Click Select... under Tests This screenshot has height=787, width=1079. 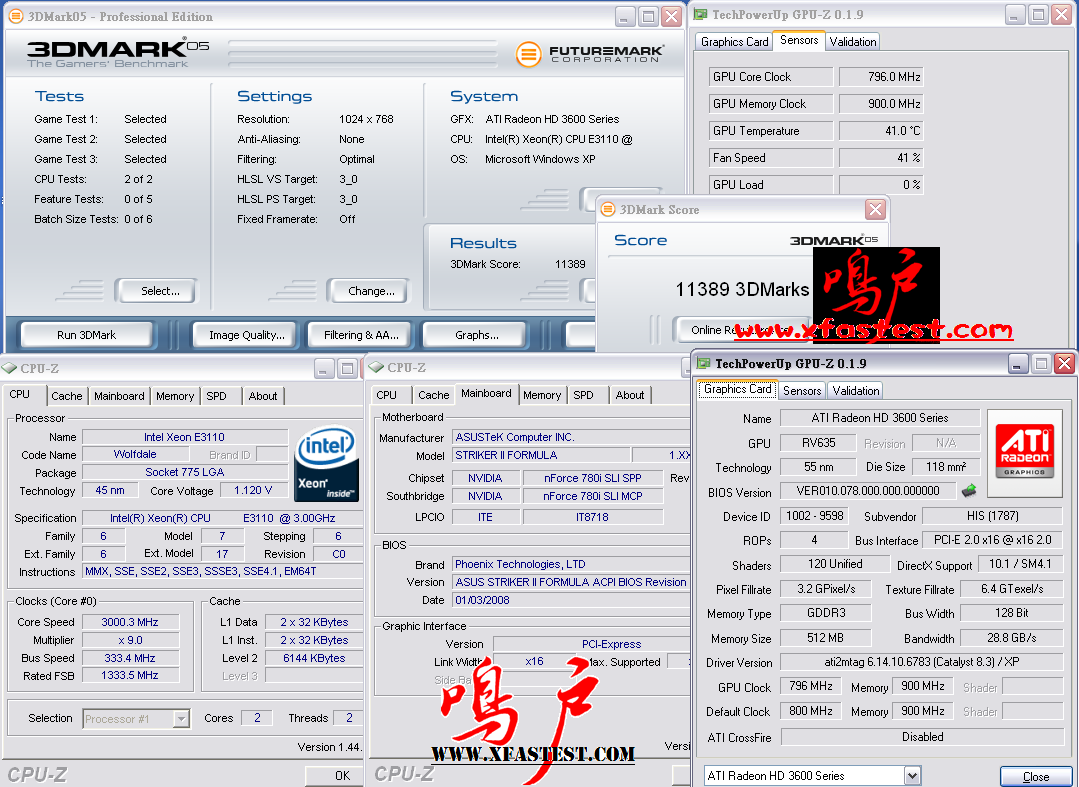(x=156, y=291)
